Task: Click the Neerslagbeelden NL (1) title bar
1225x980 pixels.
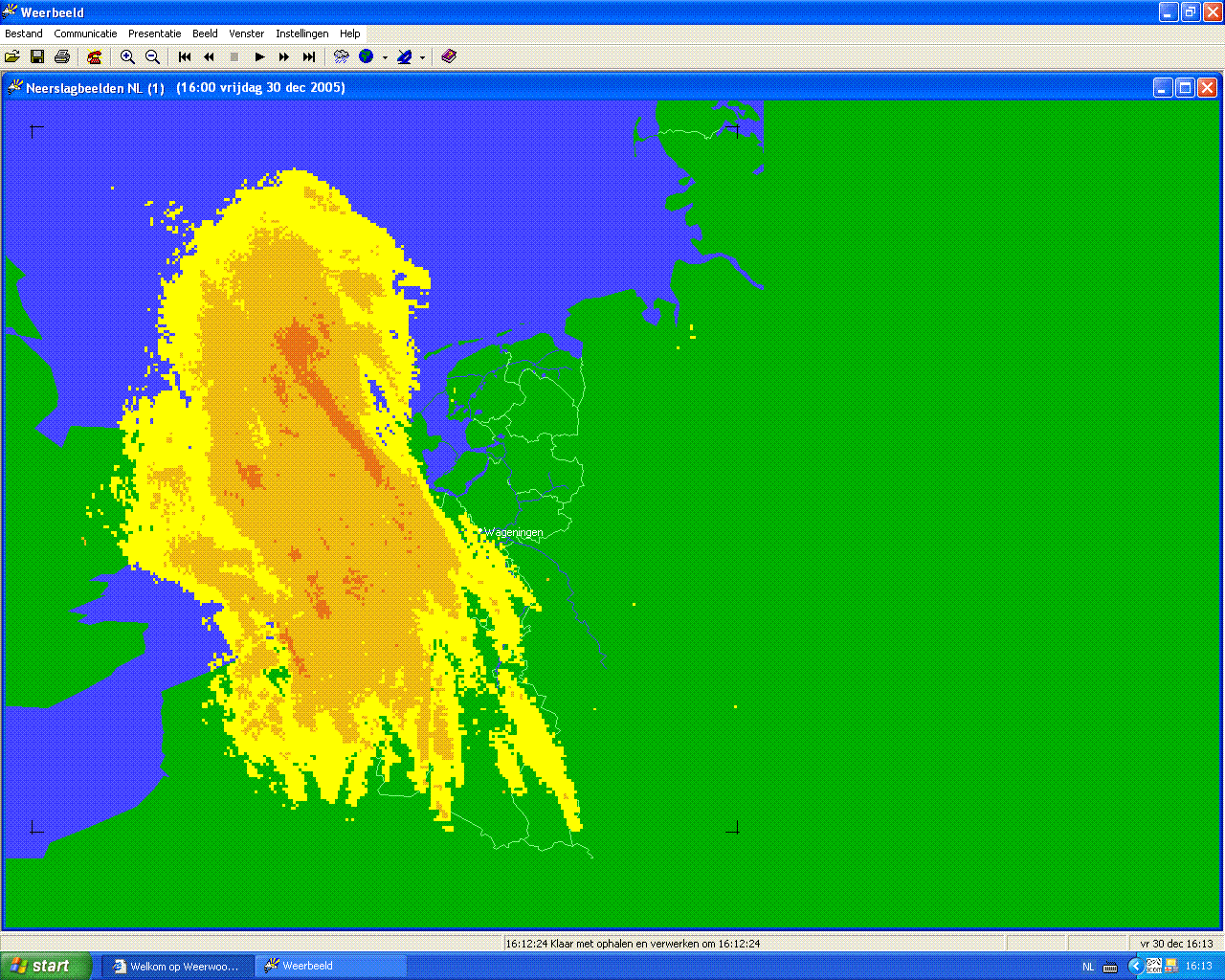Action: pyautogui.click(x=612, y=88)
